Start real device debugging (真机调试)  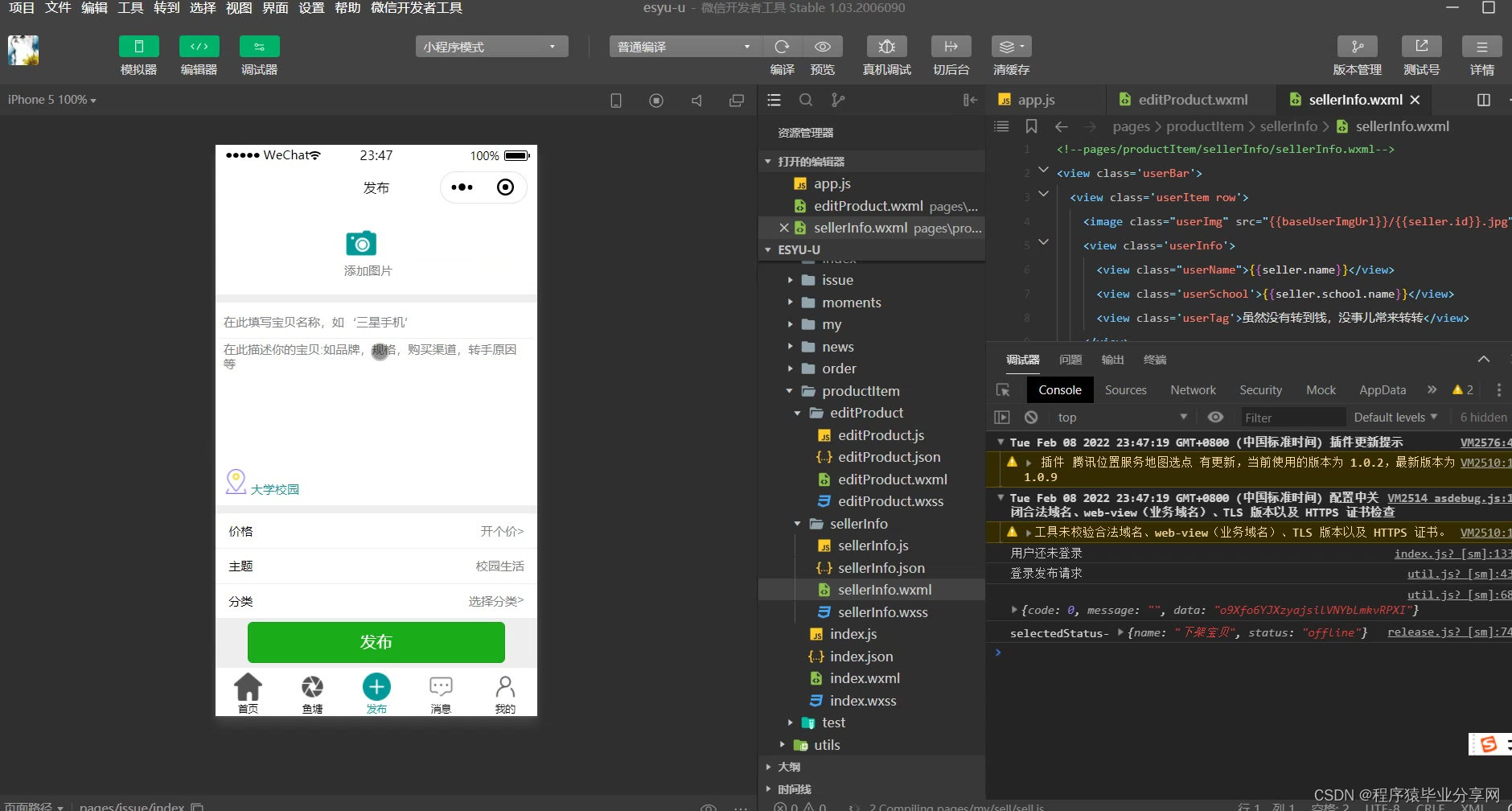pos(886,47)
